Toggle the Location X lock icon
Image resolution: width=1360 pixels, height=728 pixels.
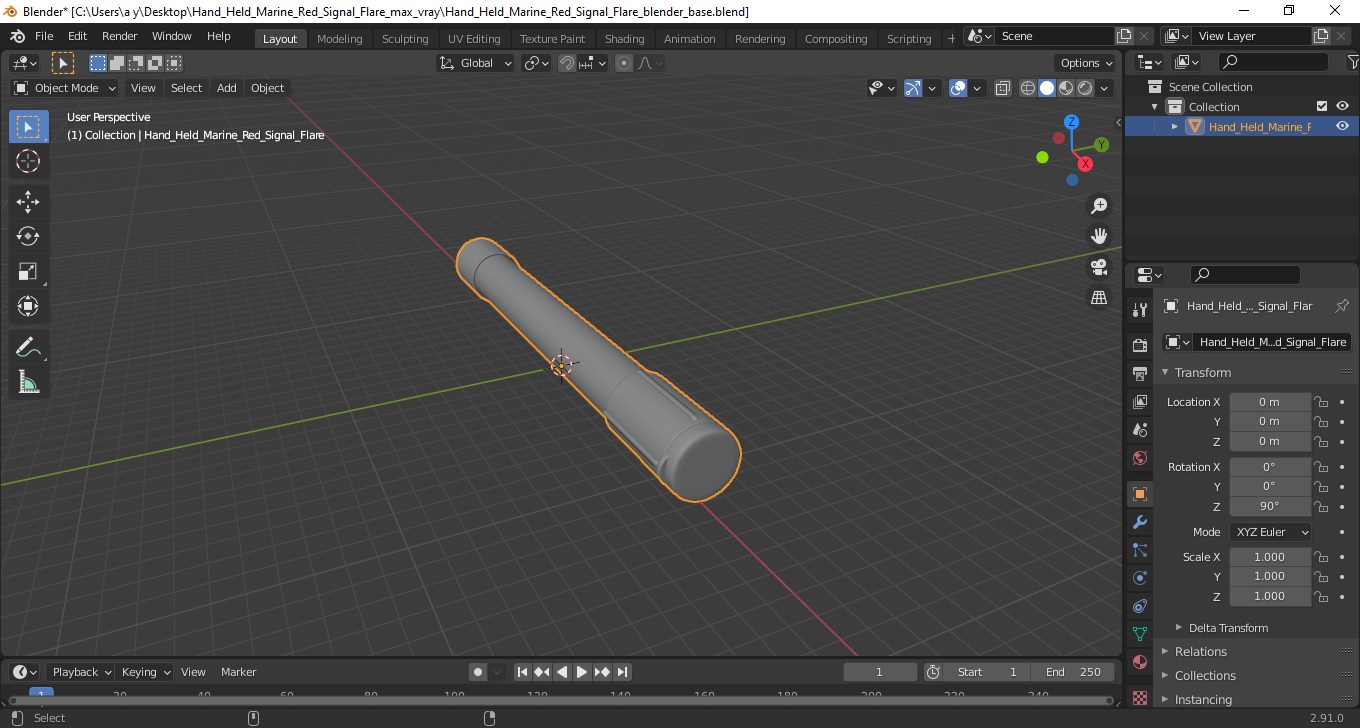1321,402
